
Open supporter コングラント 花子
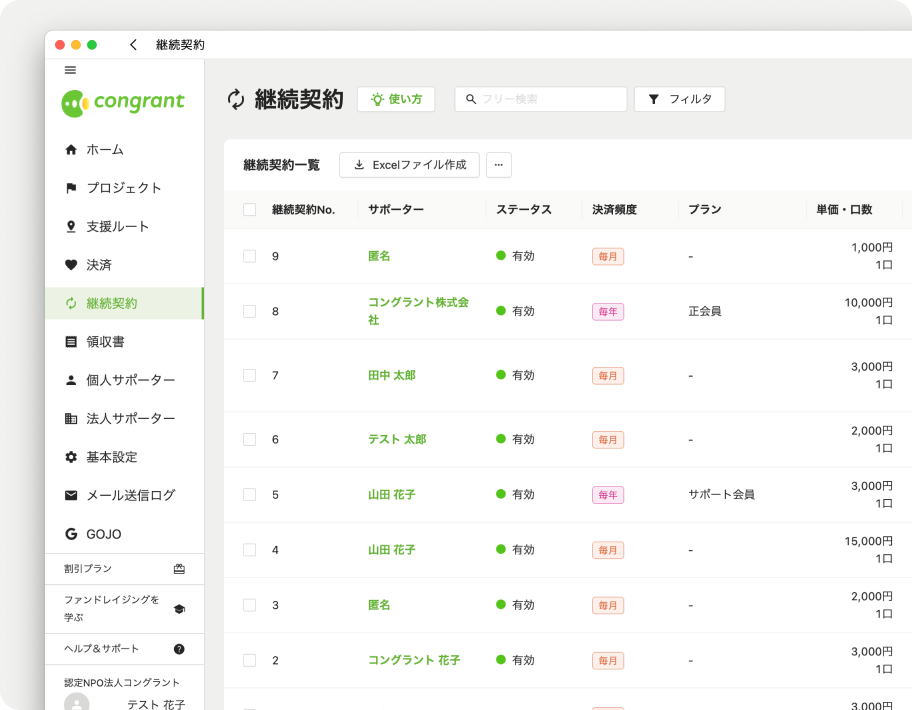[414, 660]
